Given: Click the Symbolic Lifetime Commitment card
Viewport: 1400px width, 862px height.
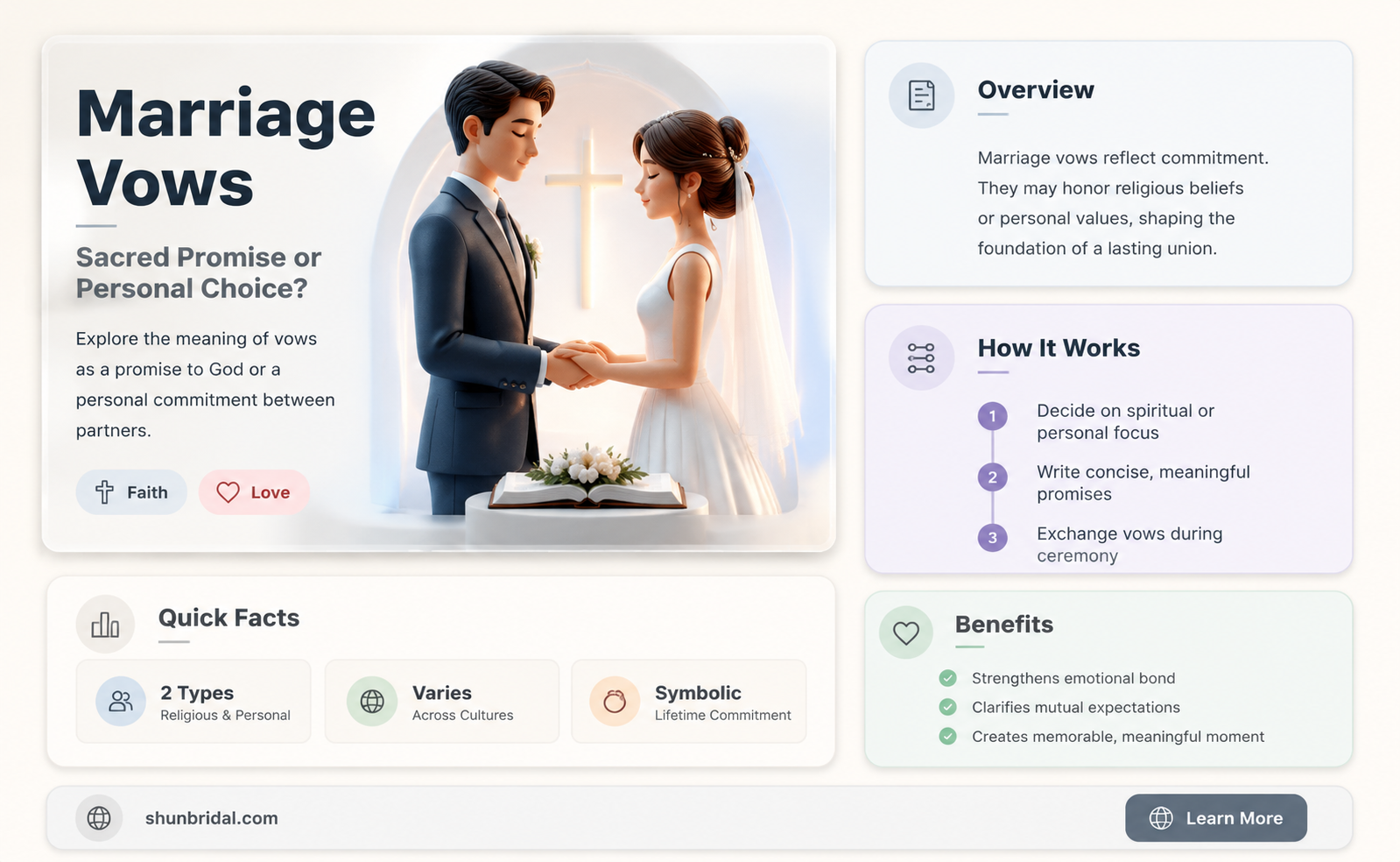Looking at the screenshot, I should pos(689,702).
